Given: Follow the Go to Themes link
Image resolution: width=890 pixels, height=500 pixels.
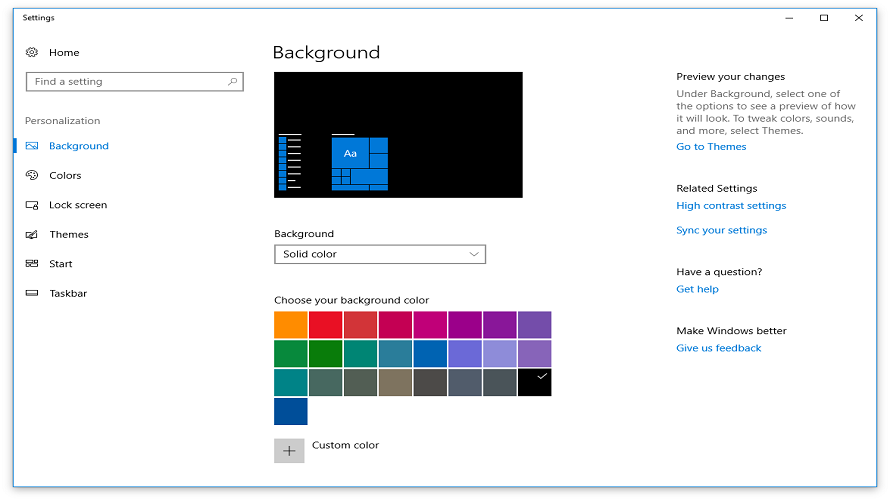Looking at the screenshot, I should [711, 146].
